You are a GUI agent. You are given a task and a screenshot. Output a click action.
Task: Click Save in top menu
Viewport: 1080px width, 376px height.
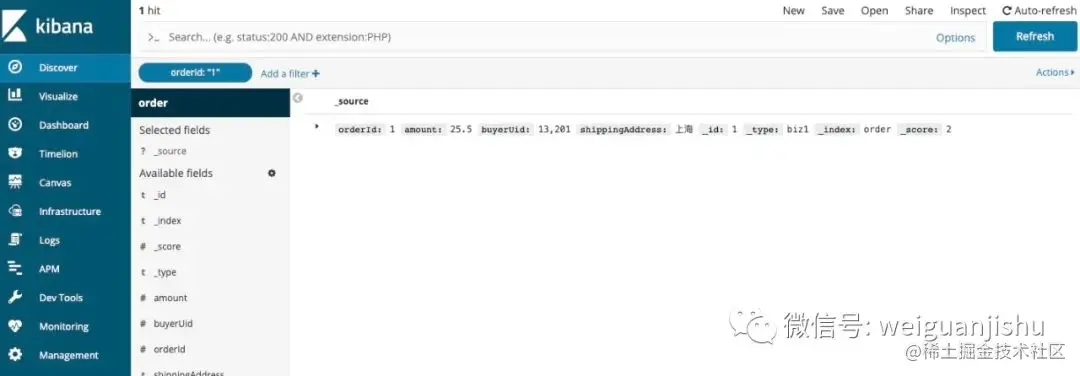[x=833, y=11]
